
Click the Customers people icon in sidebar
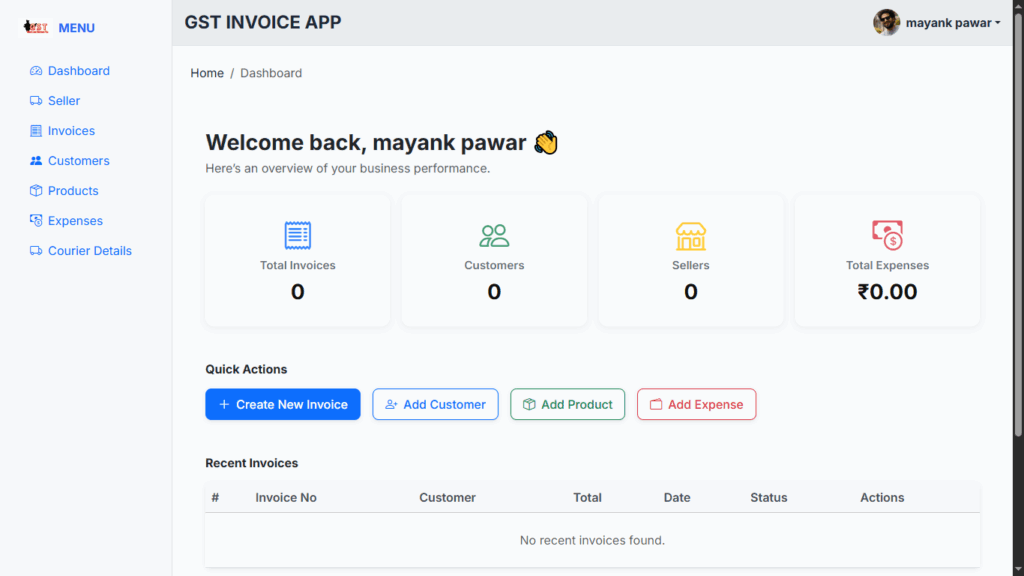point(36,161)
